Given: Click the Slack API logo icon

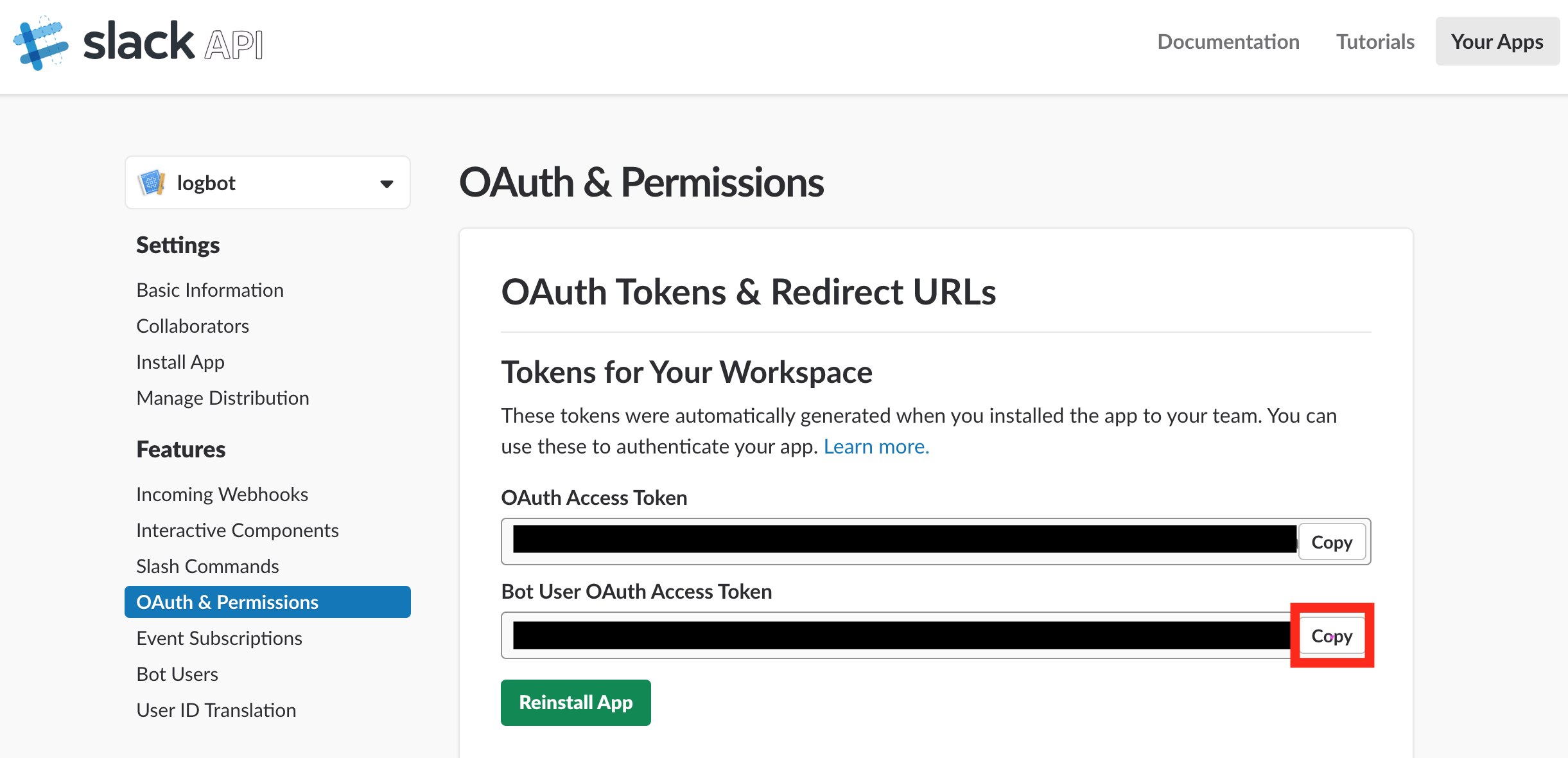Looking at the screenshot, I should click(40, 42).
